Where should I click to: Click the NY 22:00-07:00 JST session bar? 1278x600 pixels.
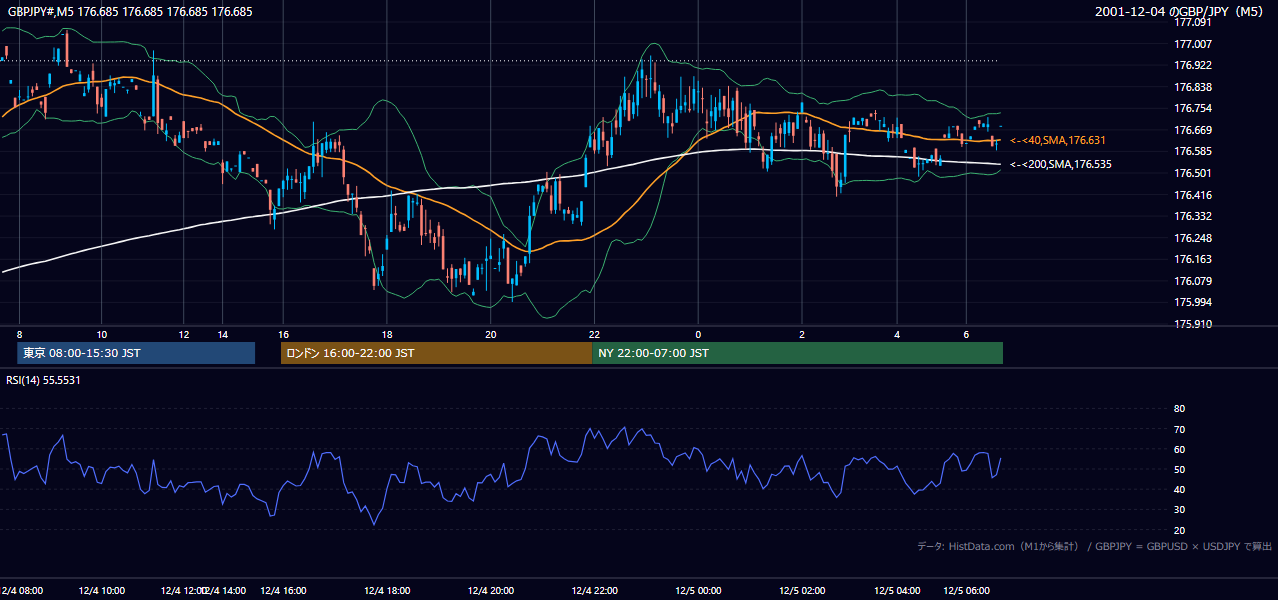[x=797, y=353]
